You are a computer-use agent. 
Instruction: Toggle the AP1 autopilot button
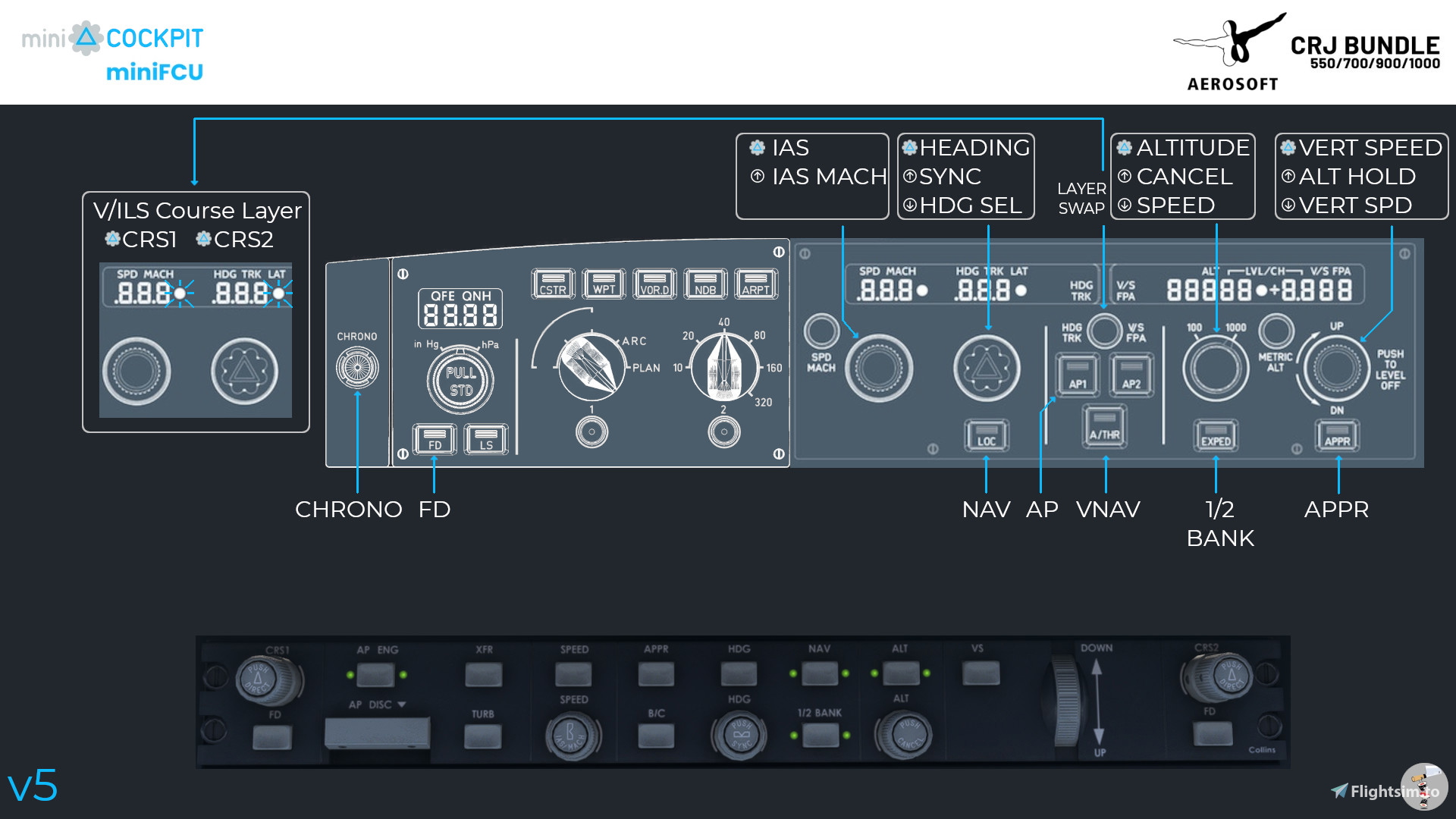[x=1078, y=375]
